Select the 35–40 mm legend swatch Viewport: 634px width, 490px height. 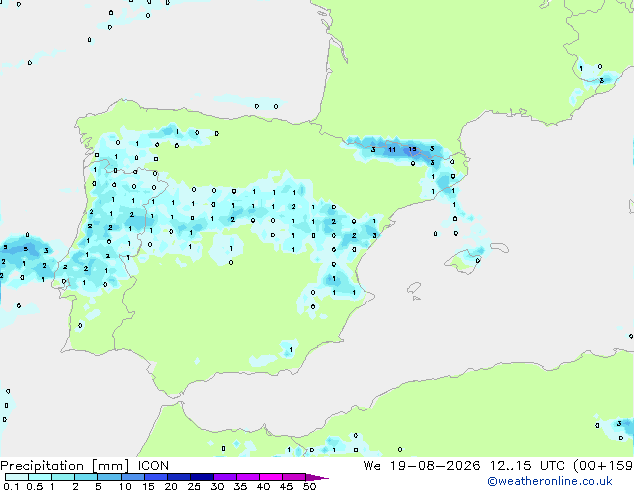tap(247, 477)
